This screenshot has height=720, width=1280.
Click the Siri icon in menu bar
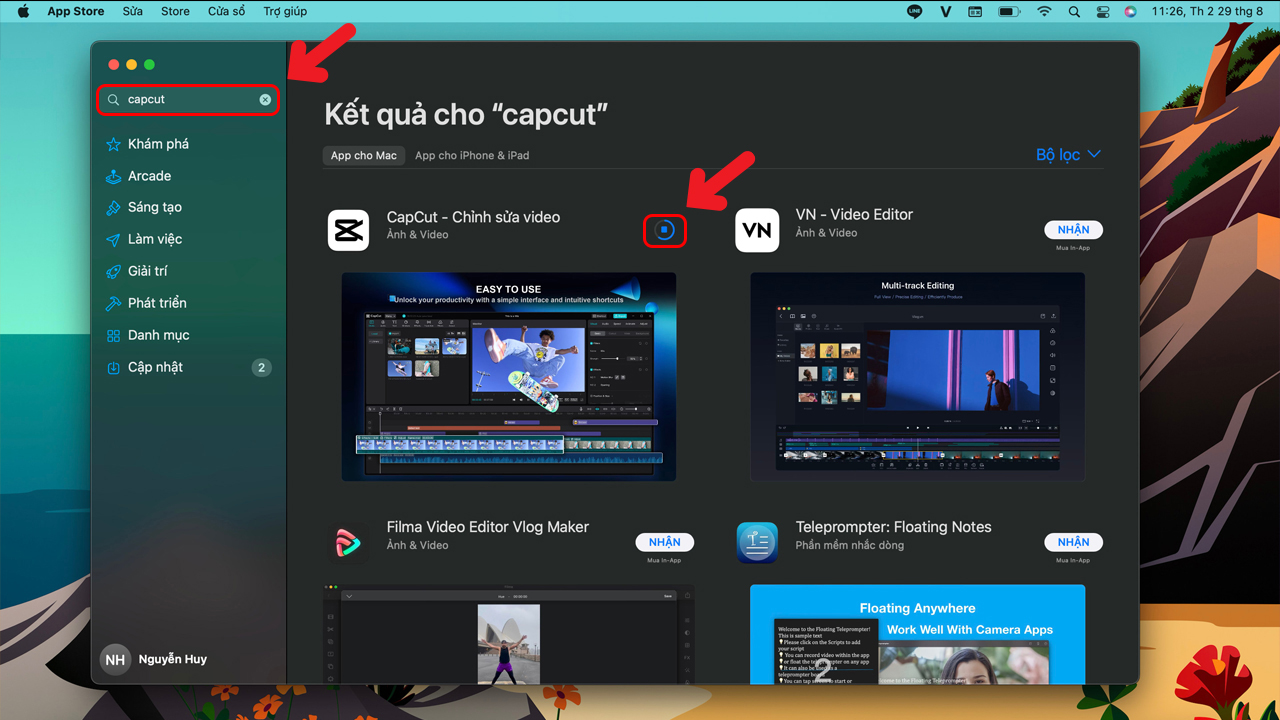pyautogui.click(x=1130, y=11)
